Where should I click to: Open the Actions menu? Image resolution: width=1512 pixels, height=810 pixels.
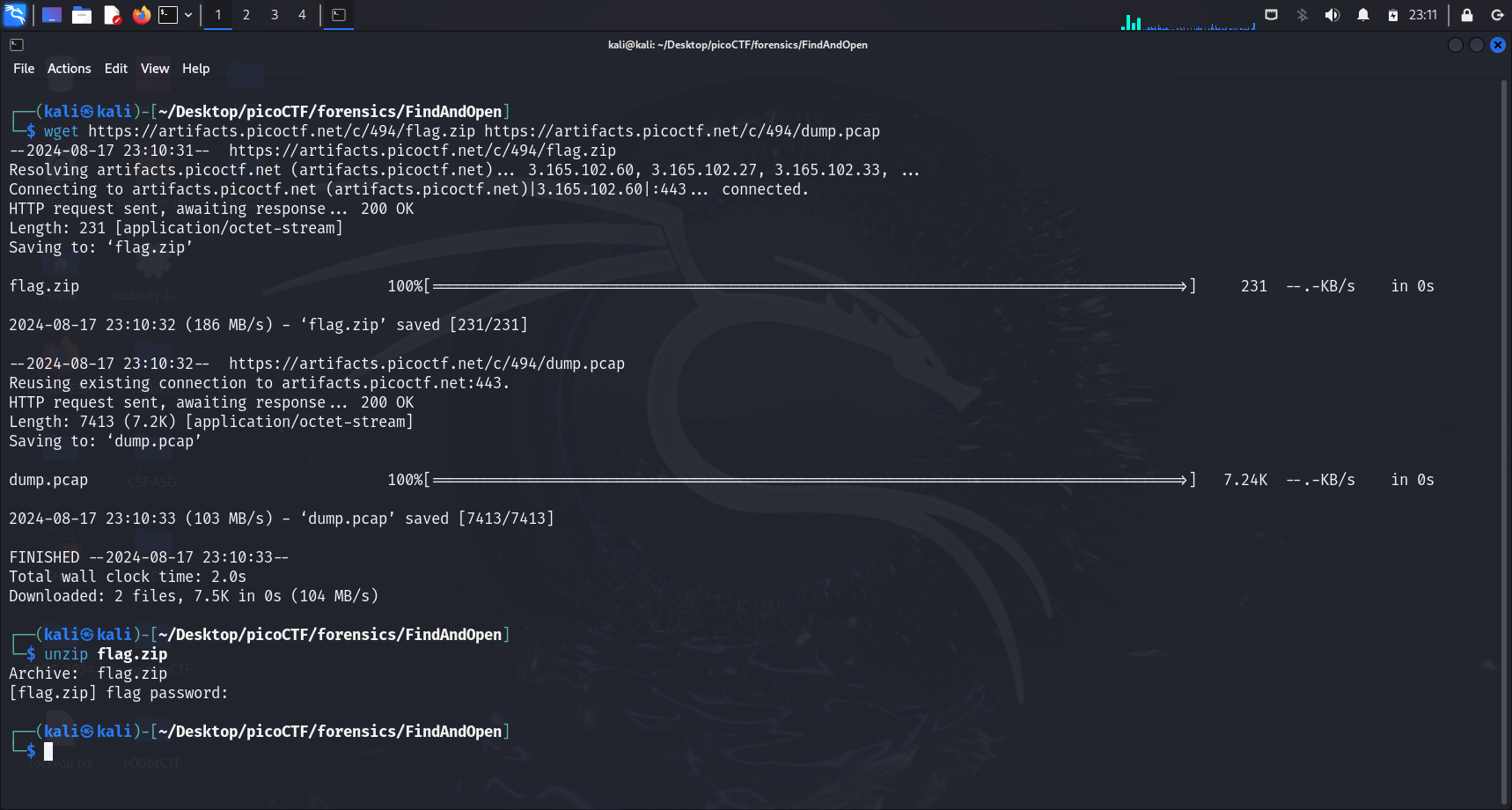tap(69, 69)
